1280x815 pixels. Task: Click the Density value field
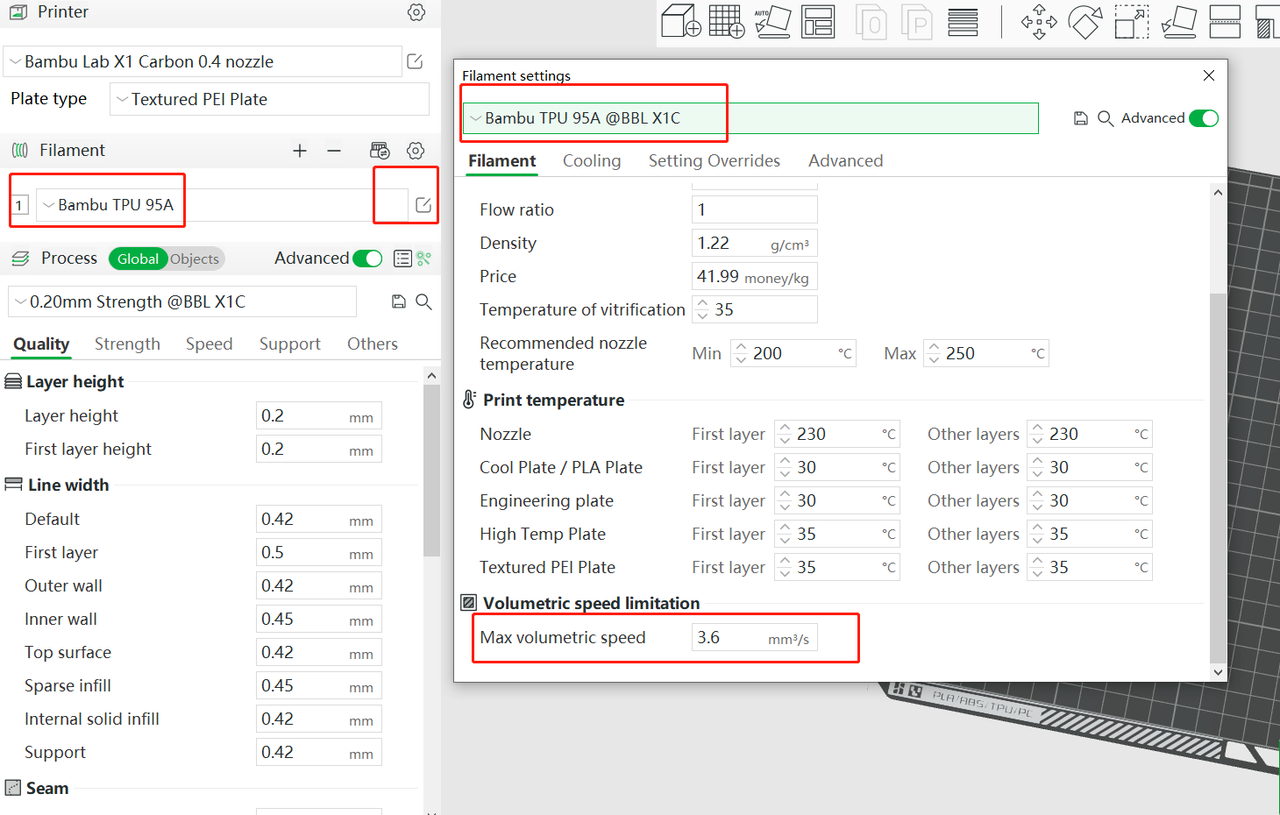tap(754, 243)
